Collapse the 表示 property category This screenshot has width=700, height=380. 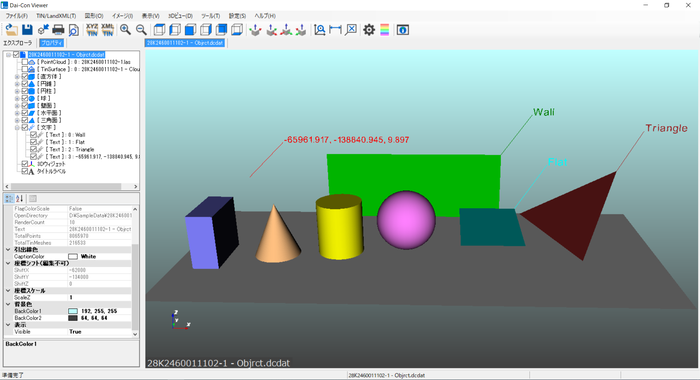[8, 325]
